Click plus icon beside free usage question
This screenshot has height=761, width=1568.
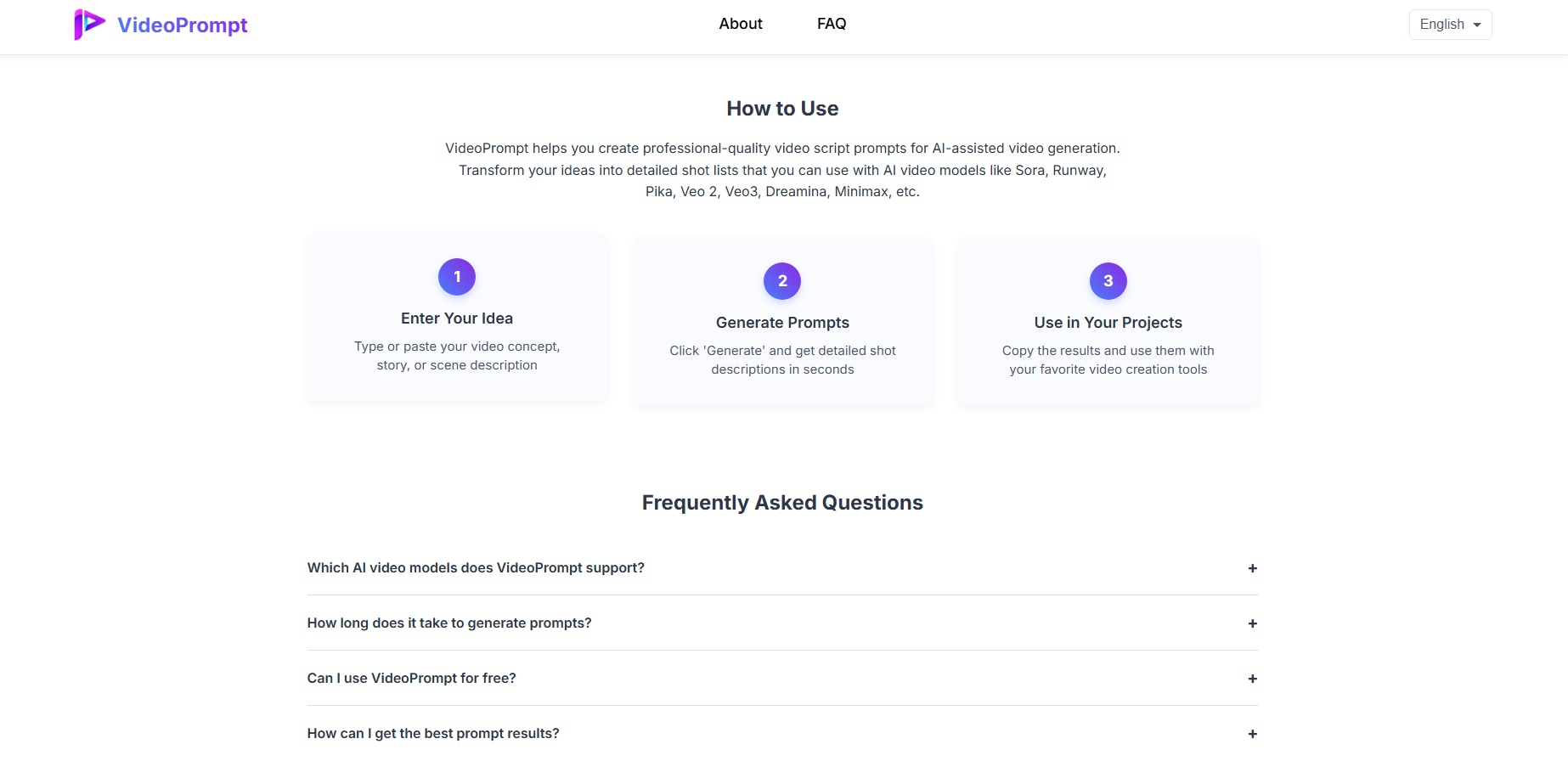[x=1252, y=679]
